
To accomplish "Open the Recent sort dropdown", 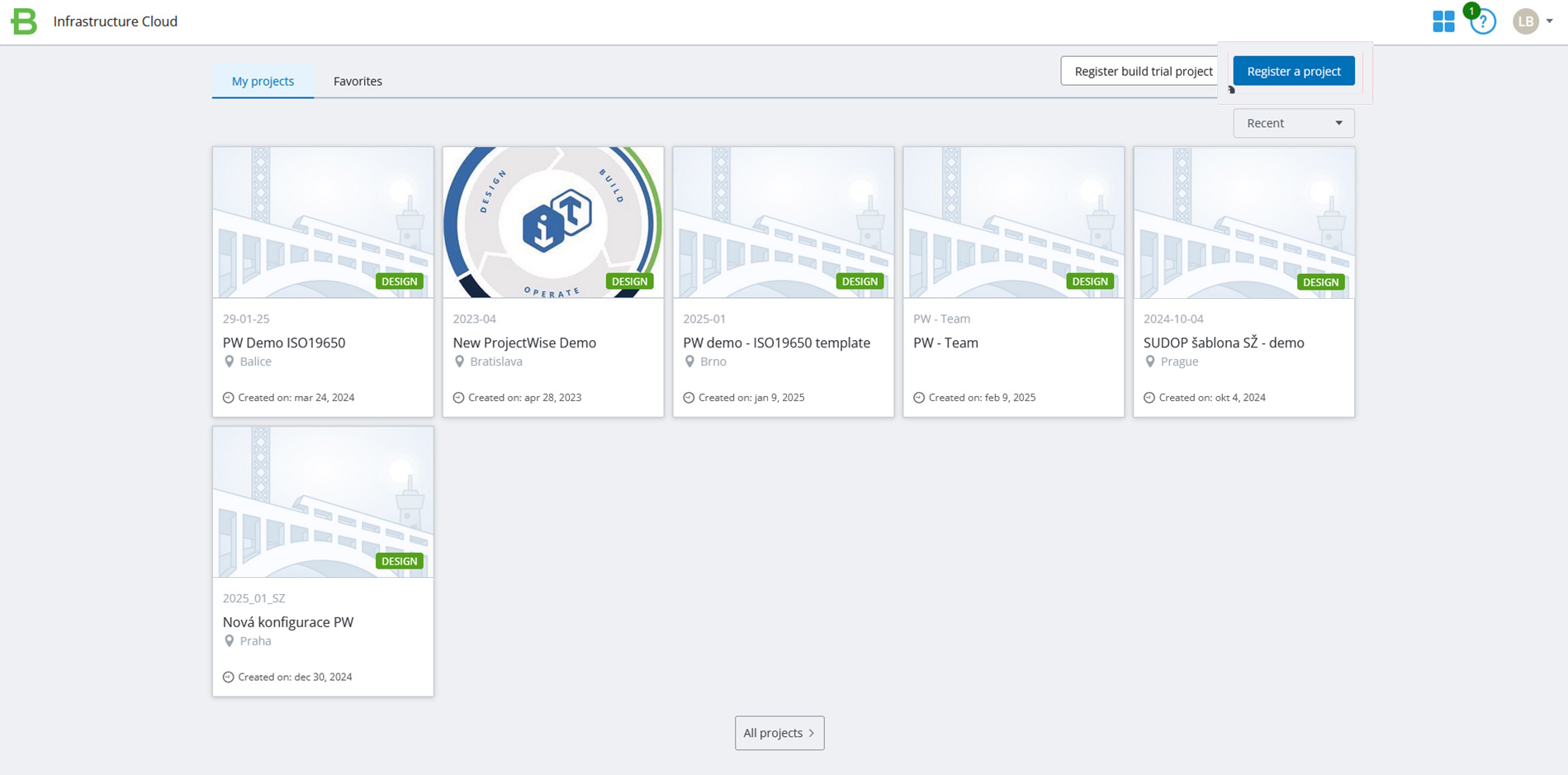I will (x=1292, y=122).
